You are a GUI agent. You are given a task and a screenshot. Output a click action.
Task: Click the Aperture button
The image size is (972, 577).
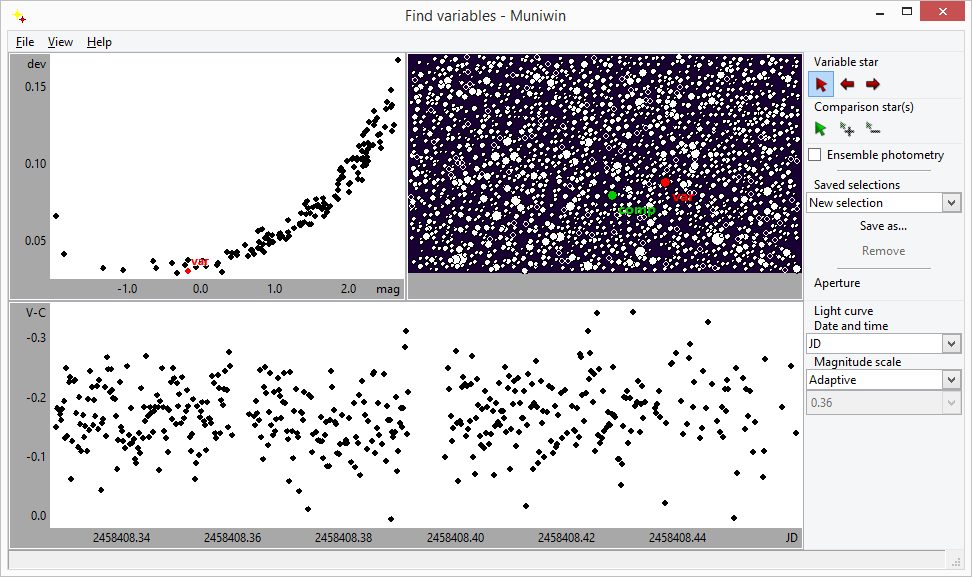coord(837,283)
